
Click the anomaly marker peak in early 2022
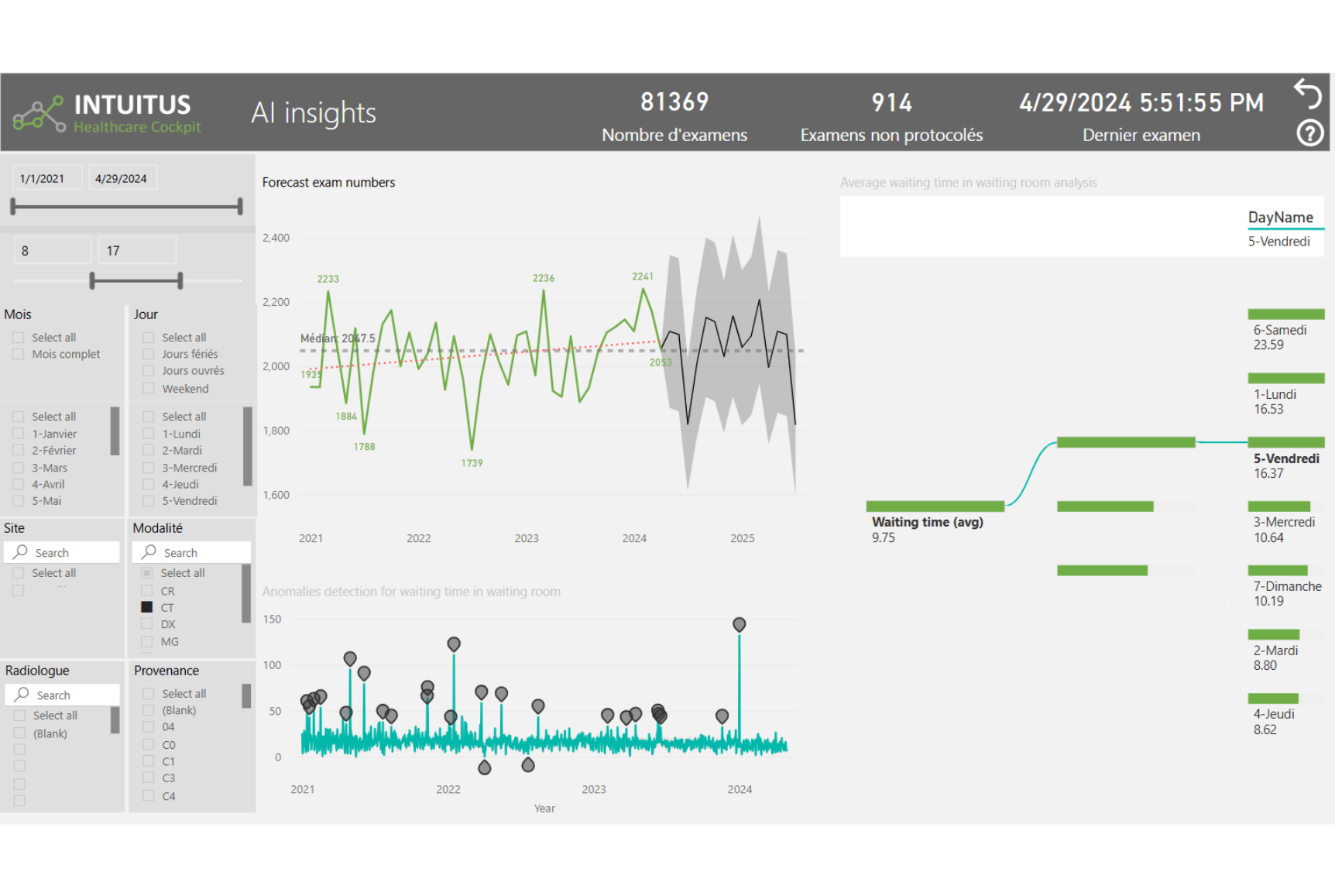pos(454,644)
